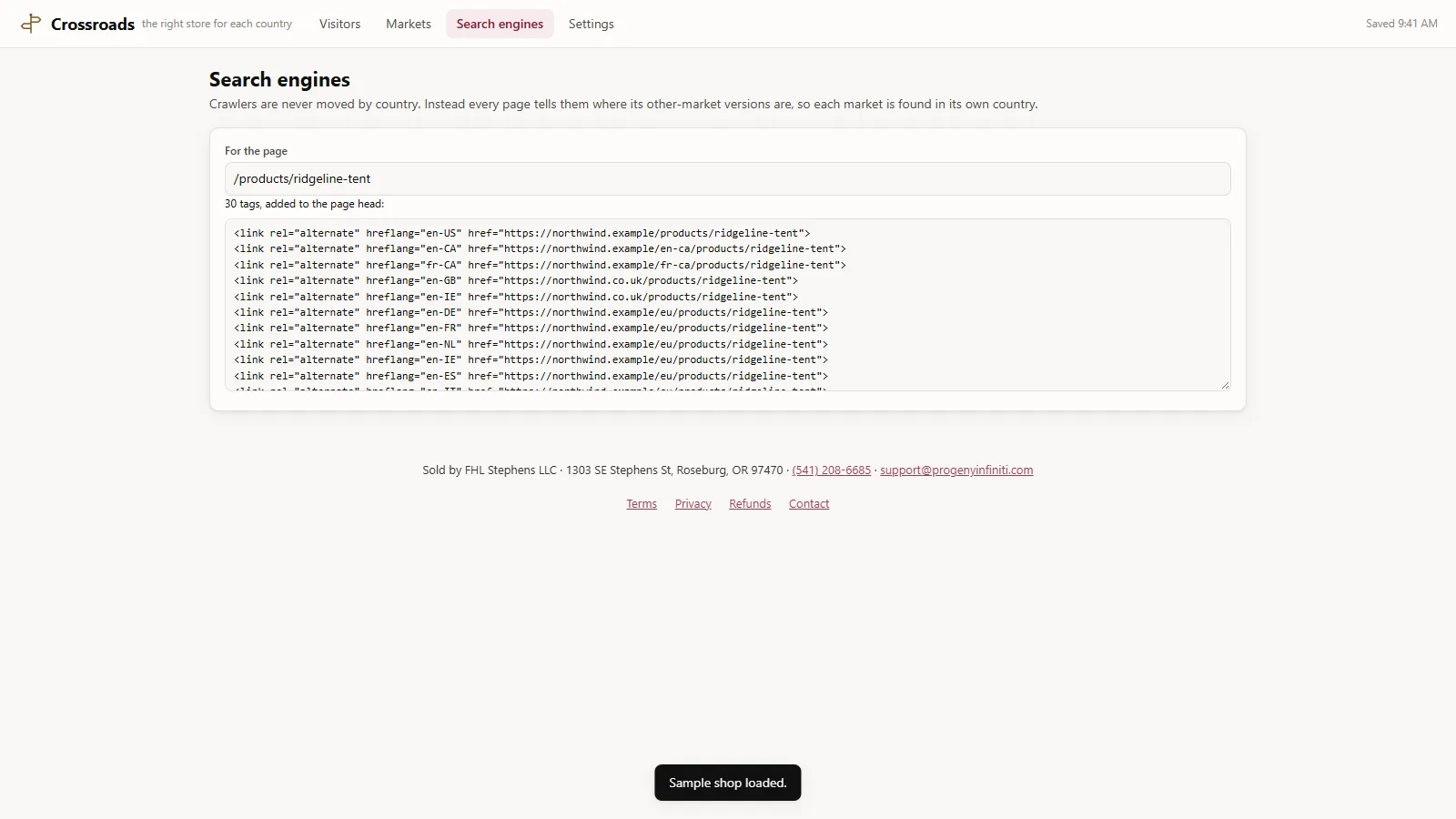This screenshot has width=1456, height=819.
Task: Switch to the Markets tab
Action: [409, 24]
